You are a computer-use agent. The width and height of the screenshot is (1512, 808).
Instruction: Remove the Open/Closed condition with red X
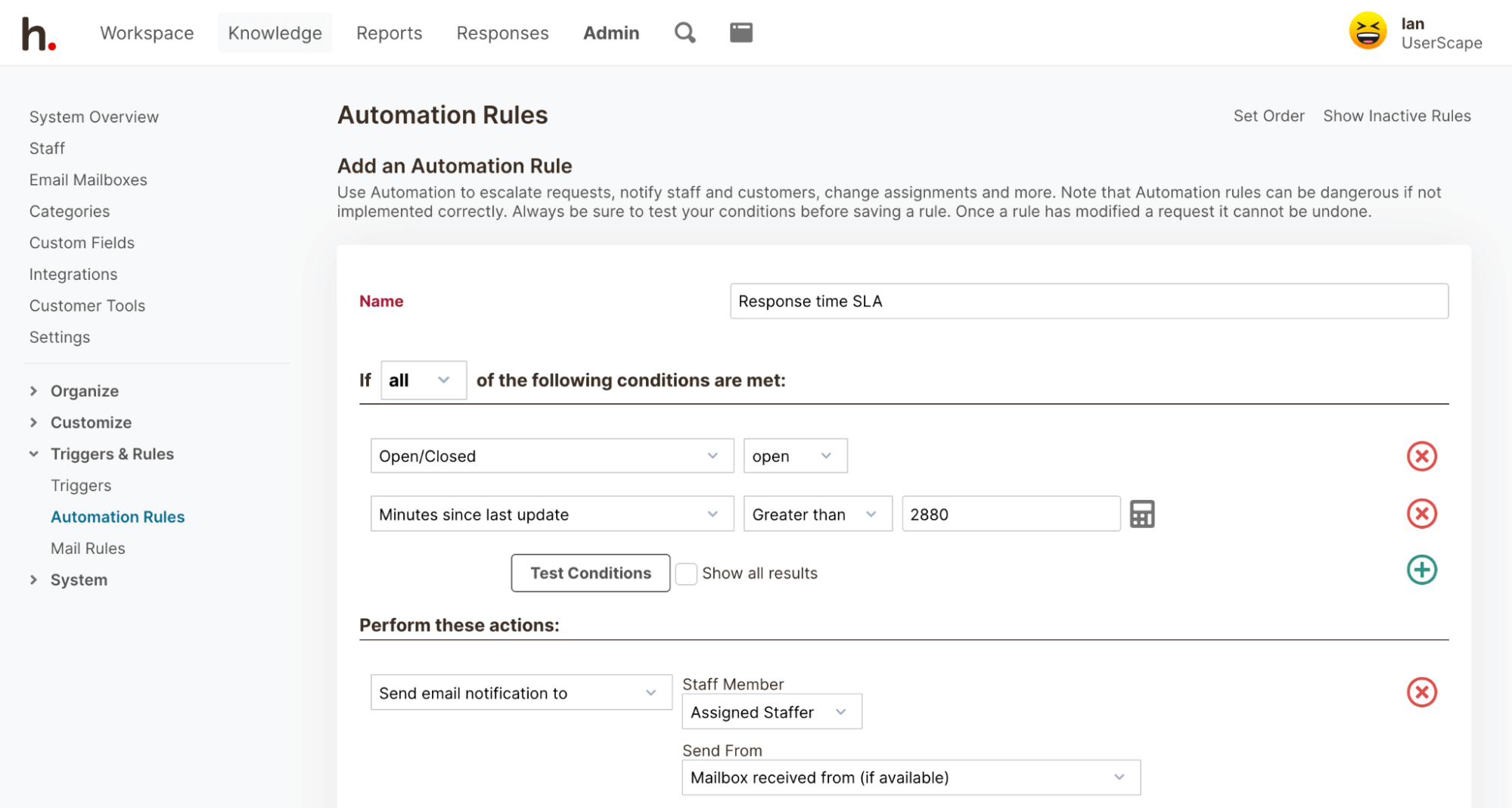coord(1422,455)
